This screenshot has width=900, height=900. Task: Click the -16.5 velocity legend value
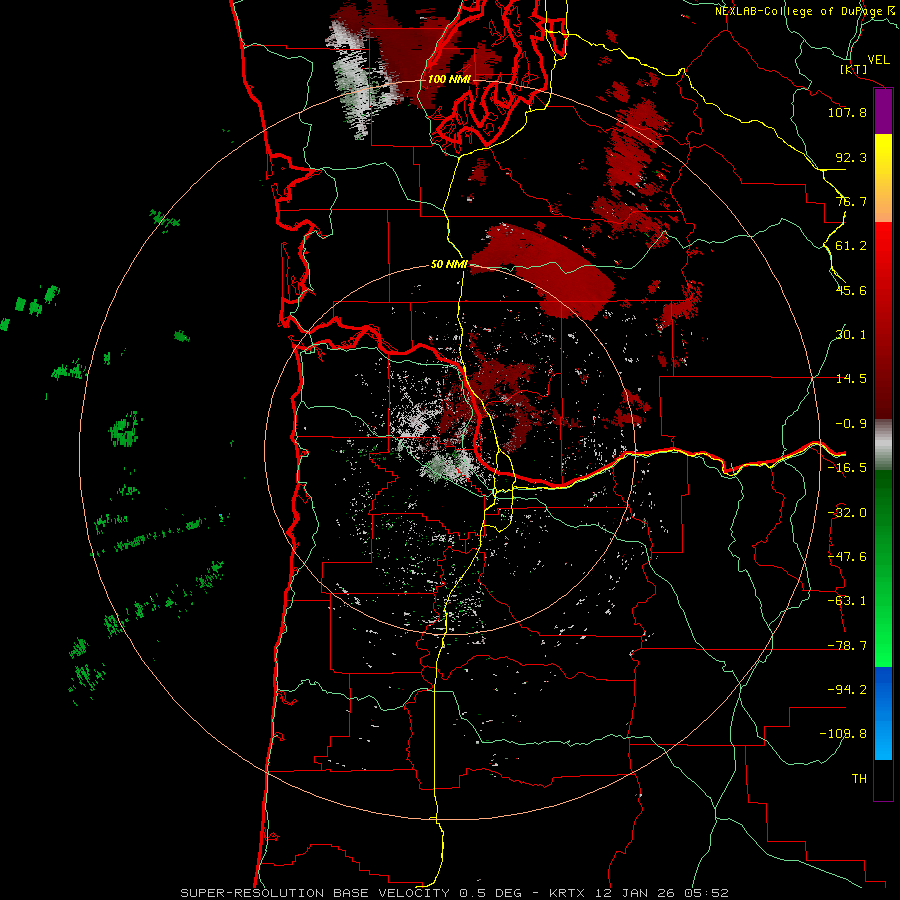pyautogui.click(x=847, y=468)
